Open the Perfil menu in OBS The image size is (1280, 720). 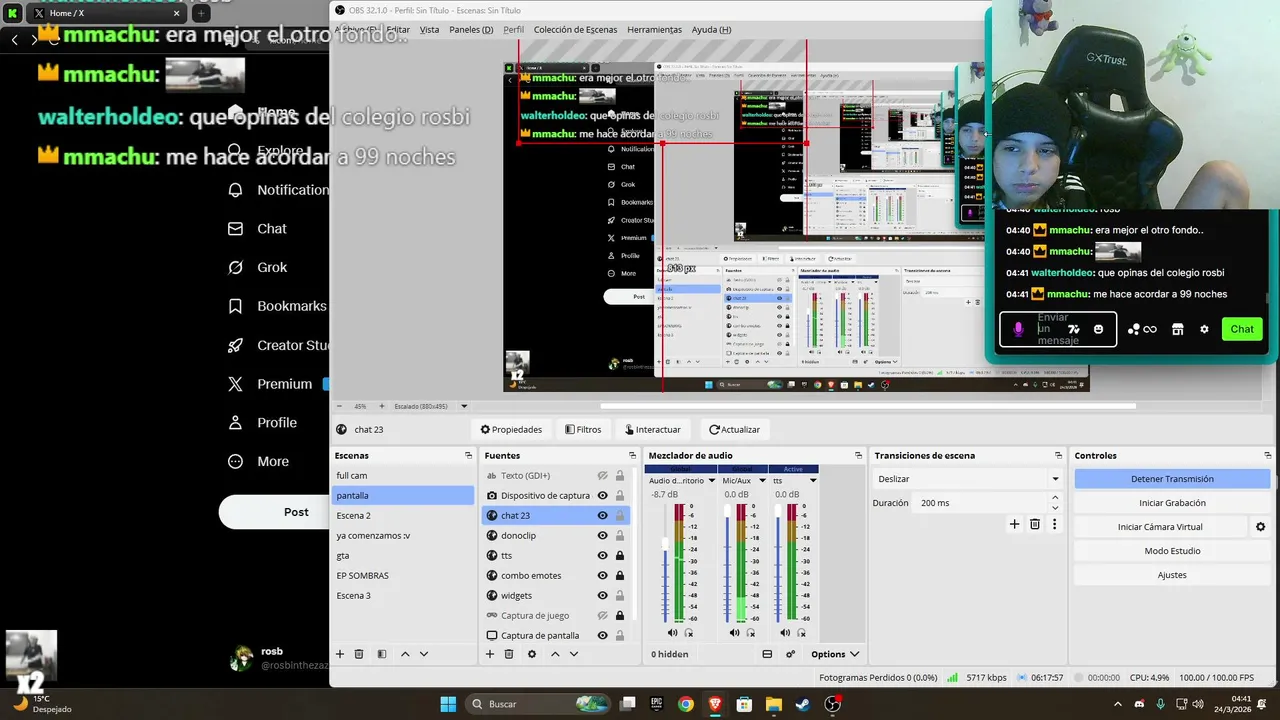click(513, 30)
